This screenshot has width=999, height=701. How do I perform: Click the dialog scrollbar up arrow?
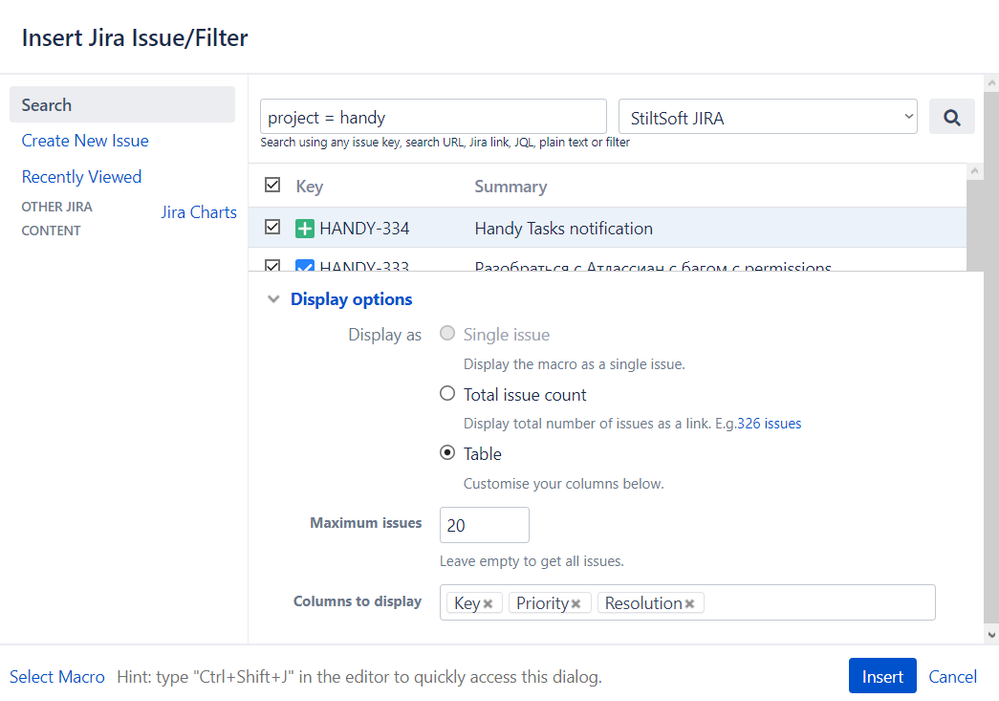(x=991, y=83)
